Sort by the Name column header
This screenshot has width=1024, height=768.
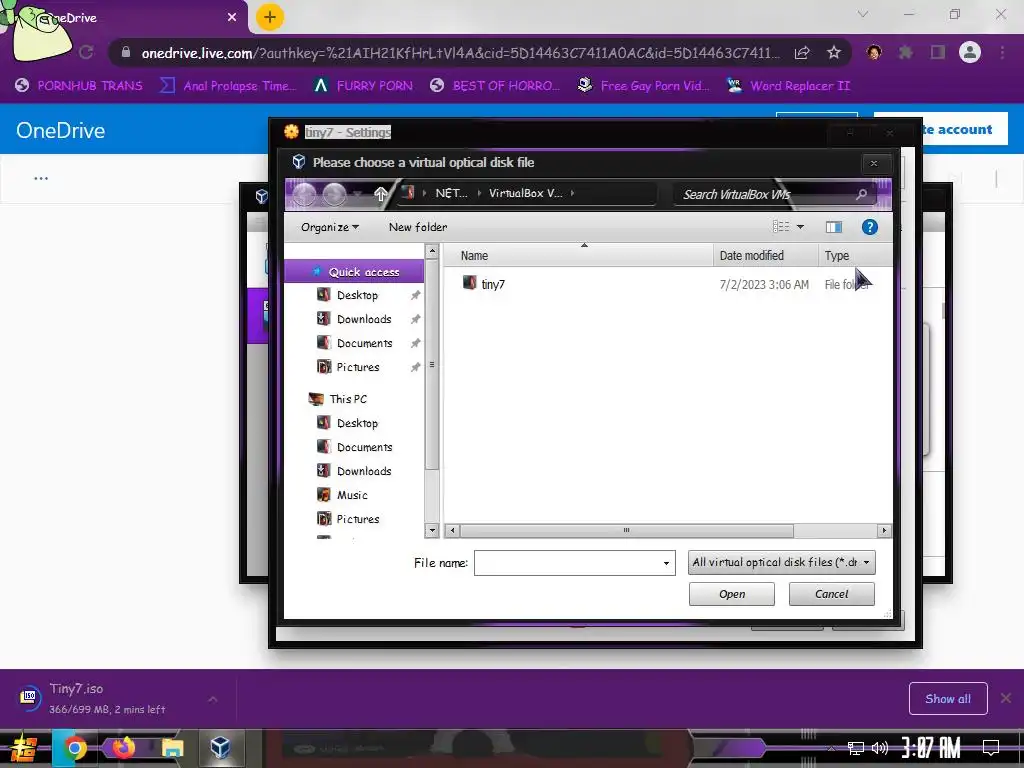coord(578,255)
